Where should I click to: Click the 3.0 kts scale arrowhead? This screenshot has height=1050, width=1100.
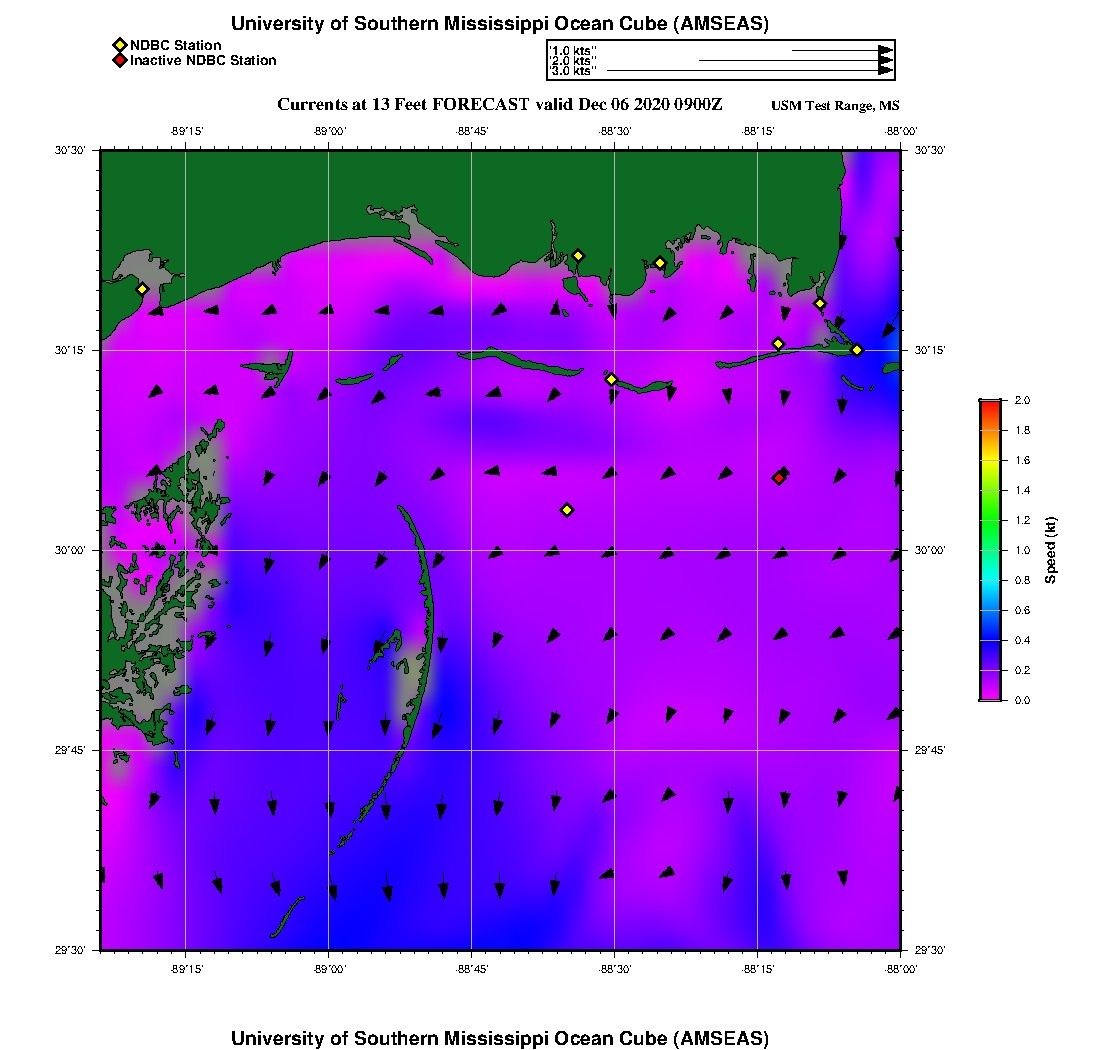click(x=885, y=71)
